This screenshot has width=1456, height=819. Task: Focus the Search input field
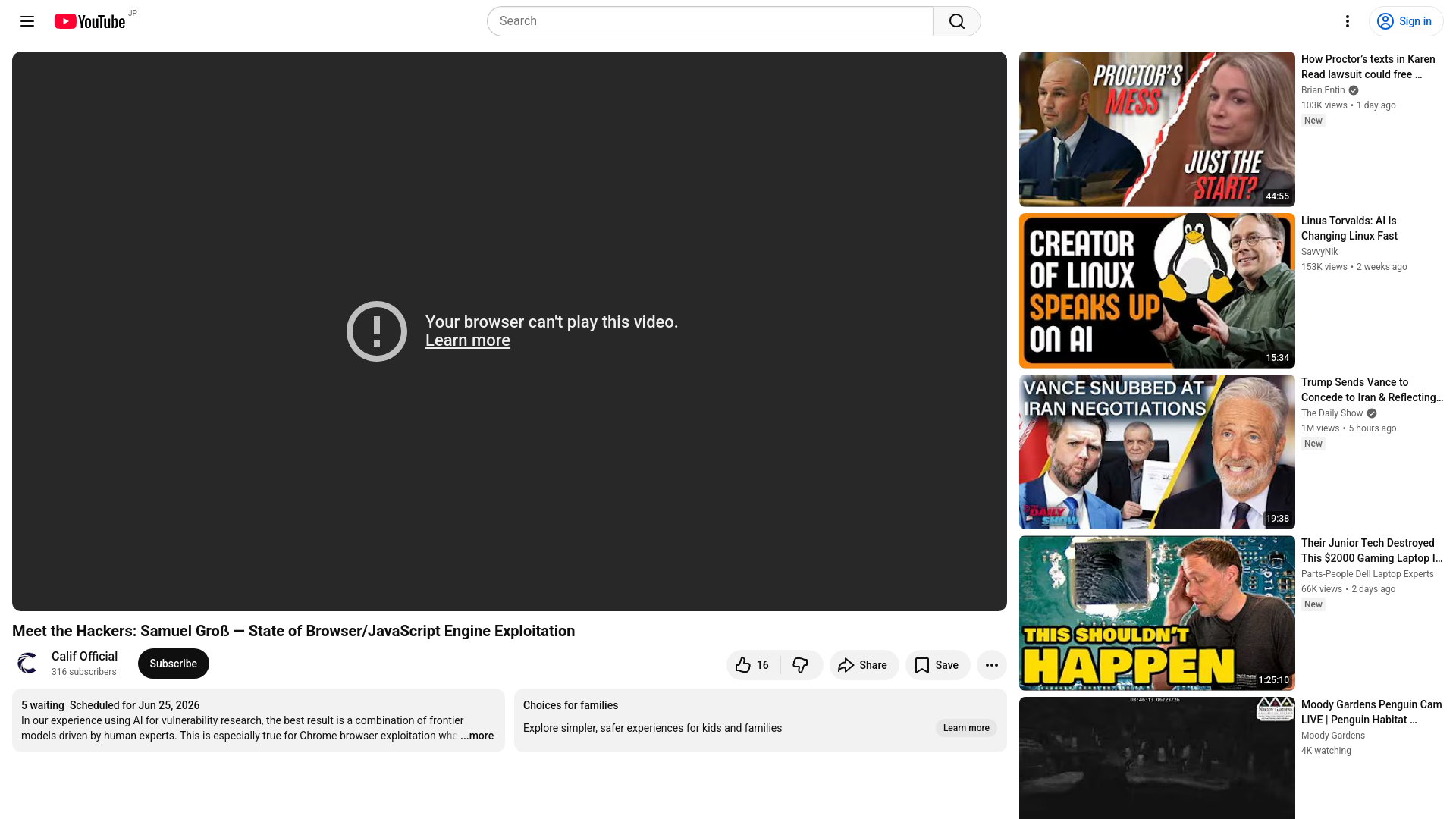[710, 21]
